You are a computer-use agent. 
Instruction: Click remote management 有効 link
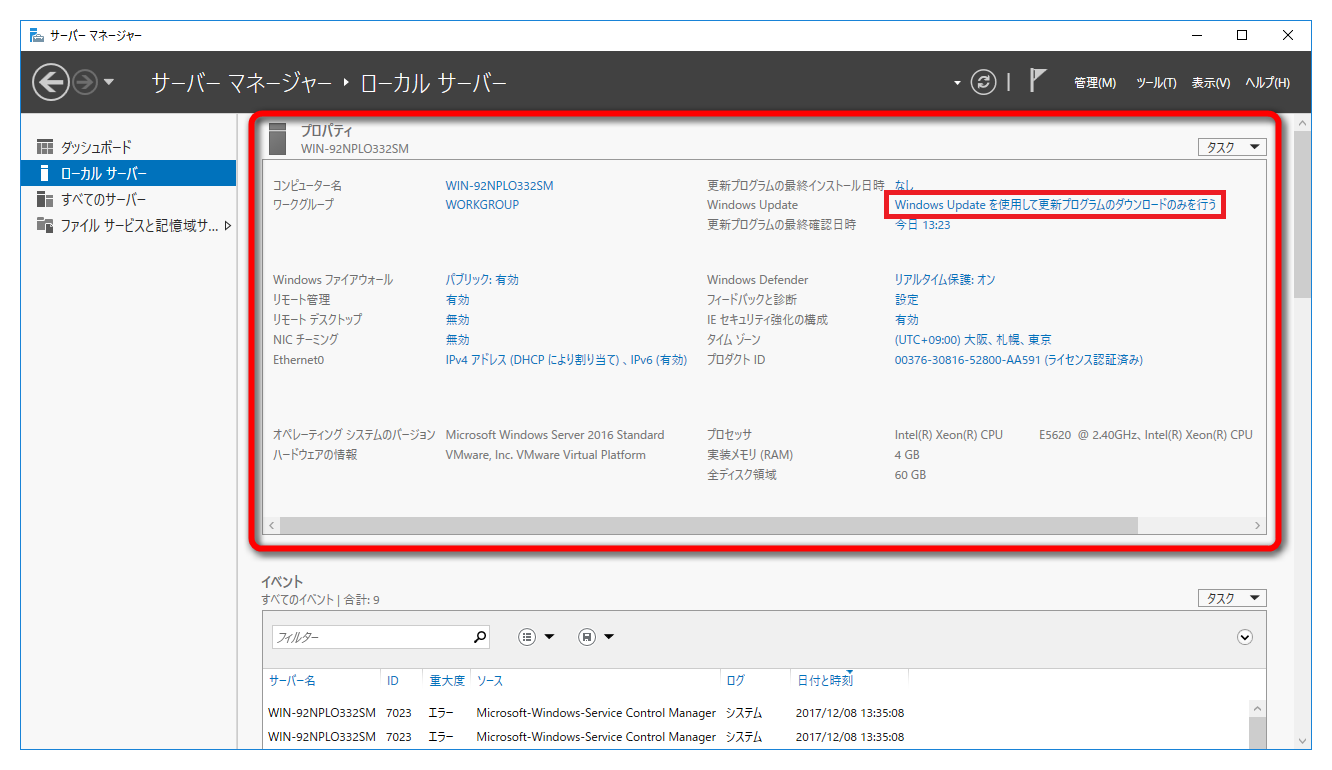457,300
